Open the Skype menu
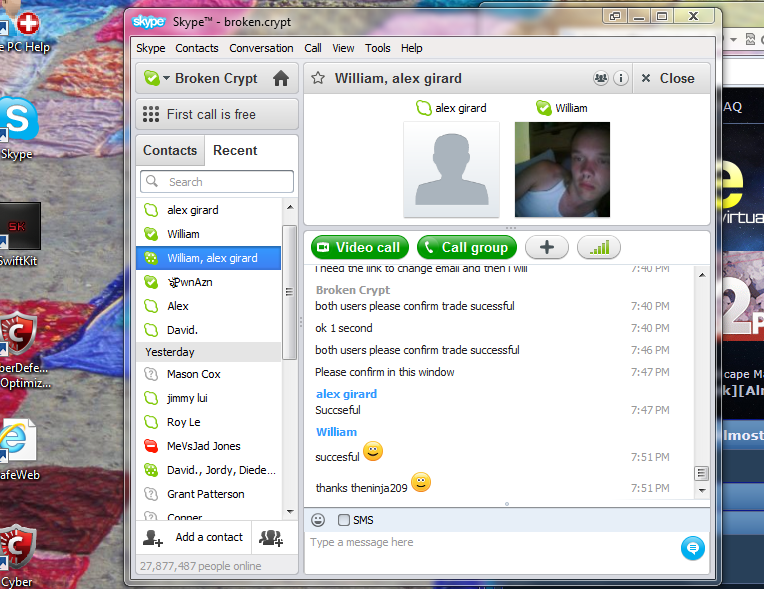 [x=151, y=48]
